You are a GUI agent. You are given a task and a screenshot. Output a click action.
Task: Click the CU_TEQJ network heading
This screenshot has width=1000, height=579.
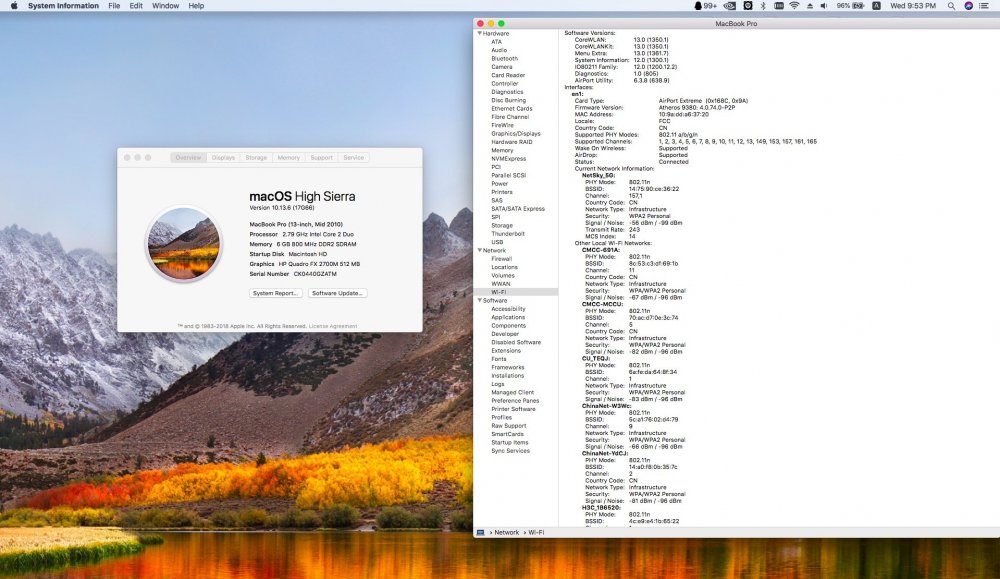click(x=596, y=358)
